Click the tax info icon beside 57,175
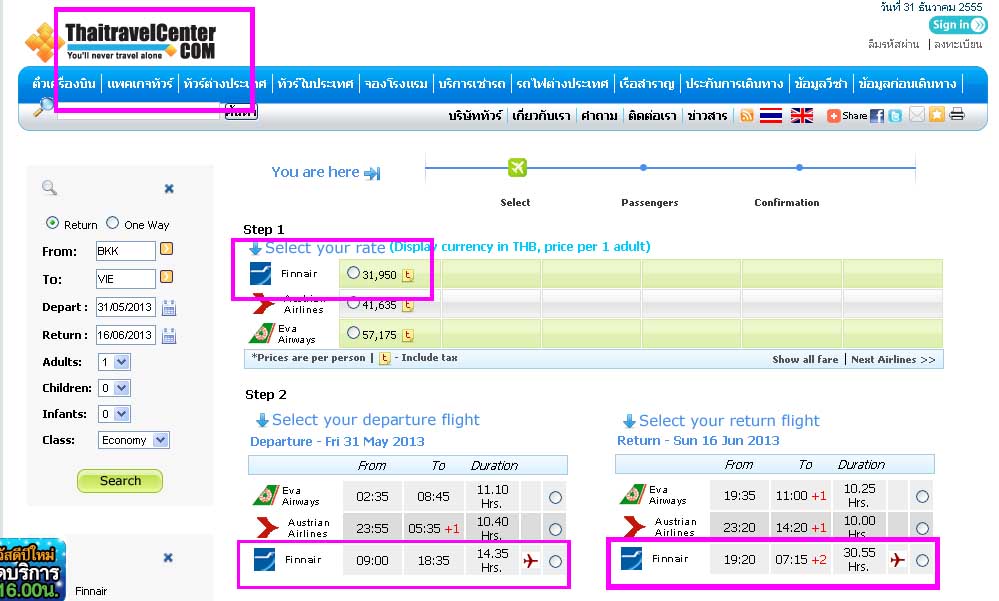Viewport: 999px width, 601px height. (408, 335)
